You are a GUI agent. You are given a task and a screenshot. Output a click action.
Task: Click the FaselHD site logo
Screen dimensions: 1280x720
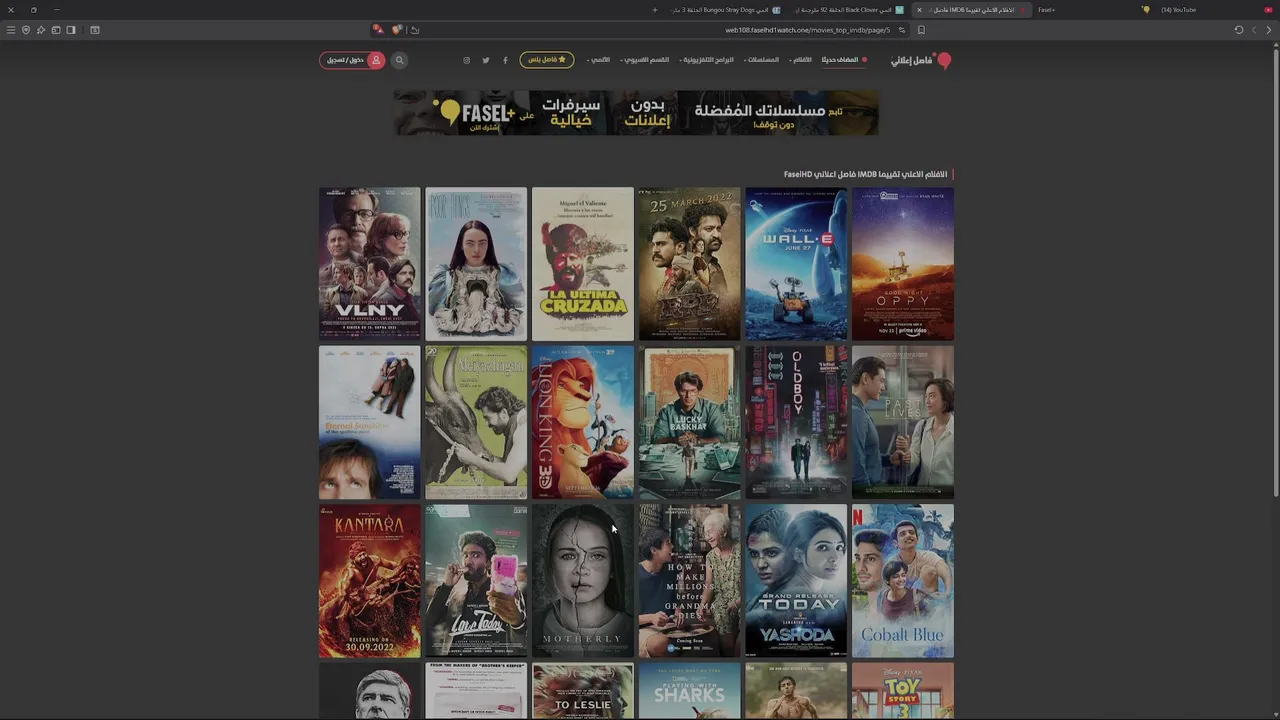(921, 61)
